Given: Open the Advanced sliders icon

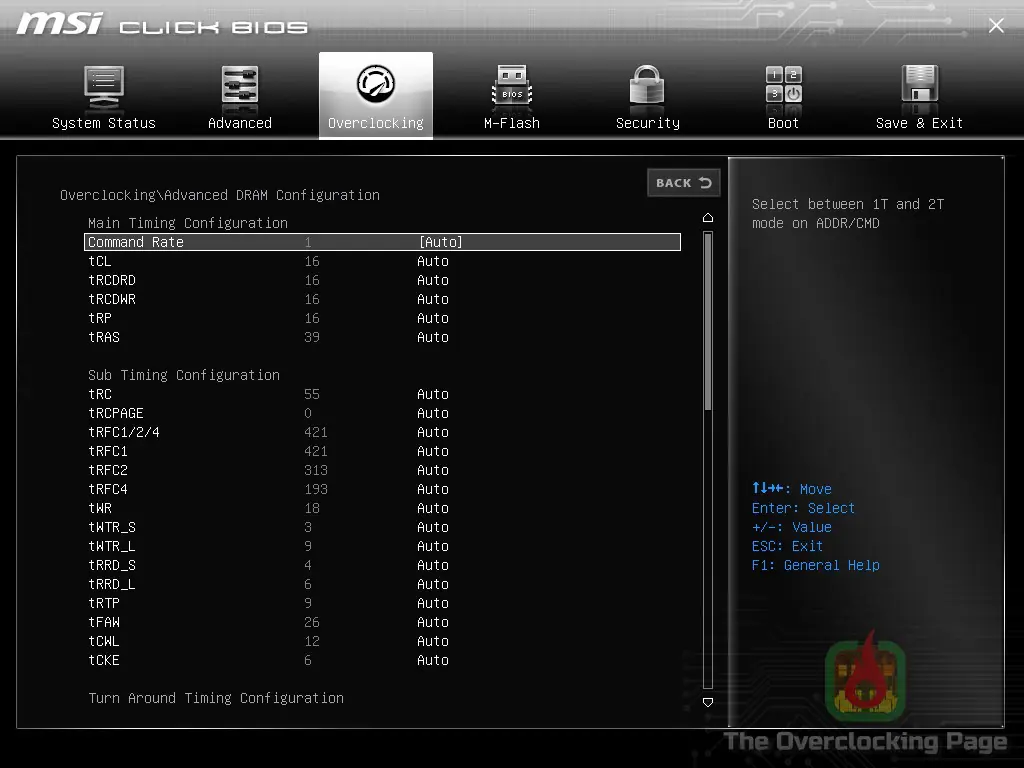Looking at the screenshot, I should (240, 85).
